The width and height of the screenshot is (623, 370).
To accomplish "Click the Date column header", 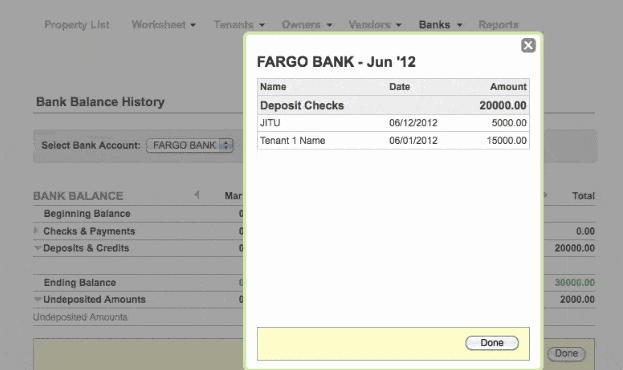I will (399, 87).
